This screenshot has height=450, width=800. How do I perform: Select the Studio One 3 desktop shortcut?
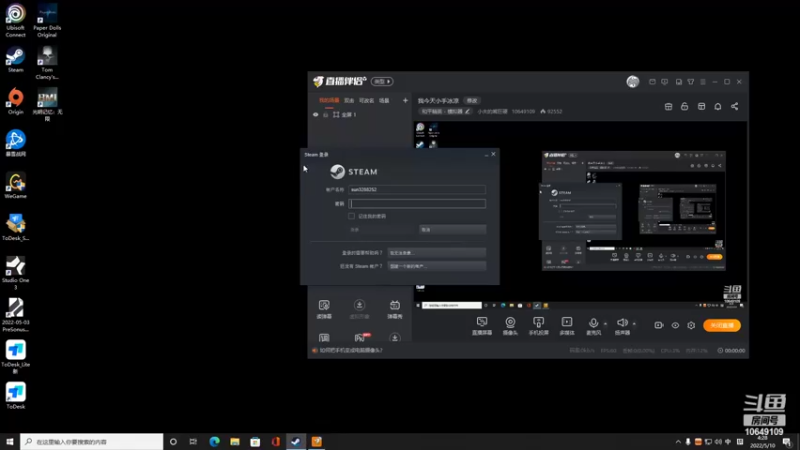[15, 273]
